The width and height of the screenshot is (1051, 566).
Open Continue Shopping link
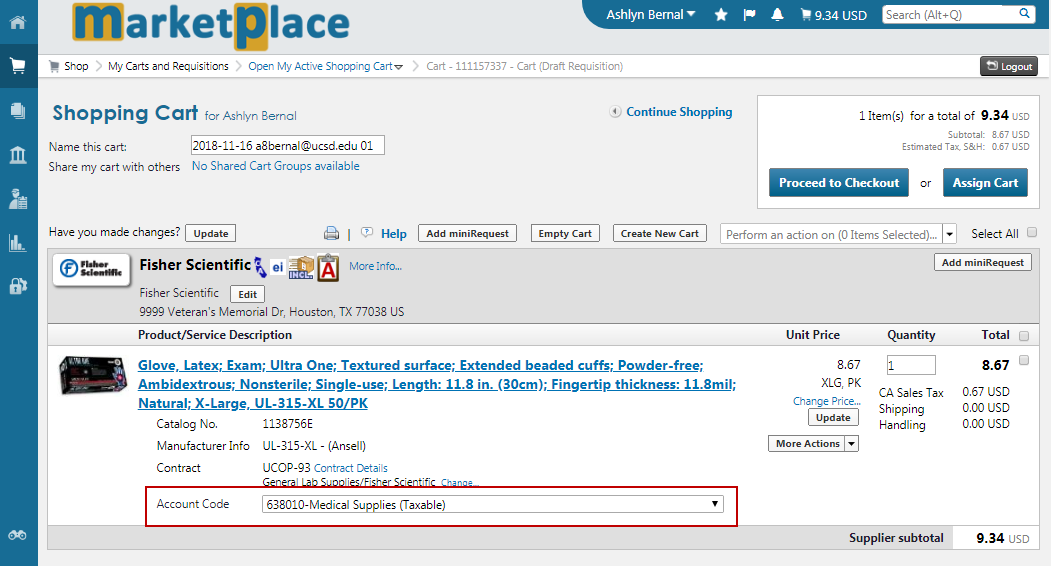click(x=679, y=112)
